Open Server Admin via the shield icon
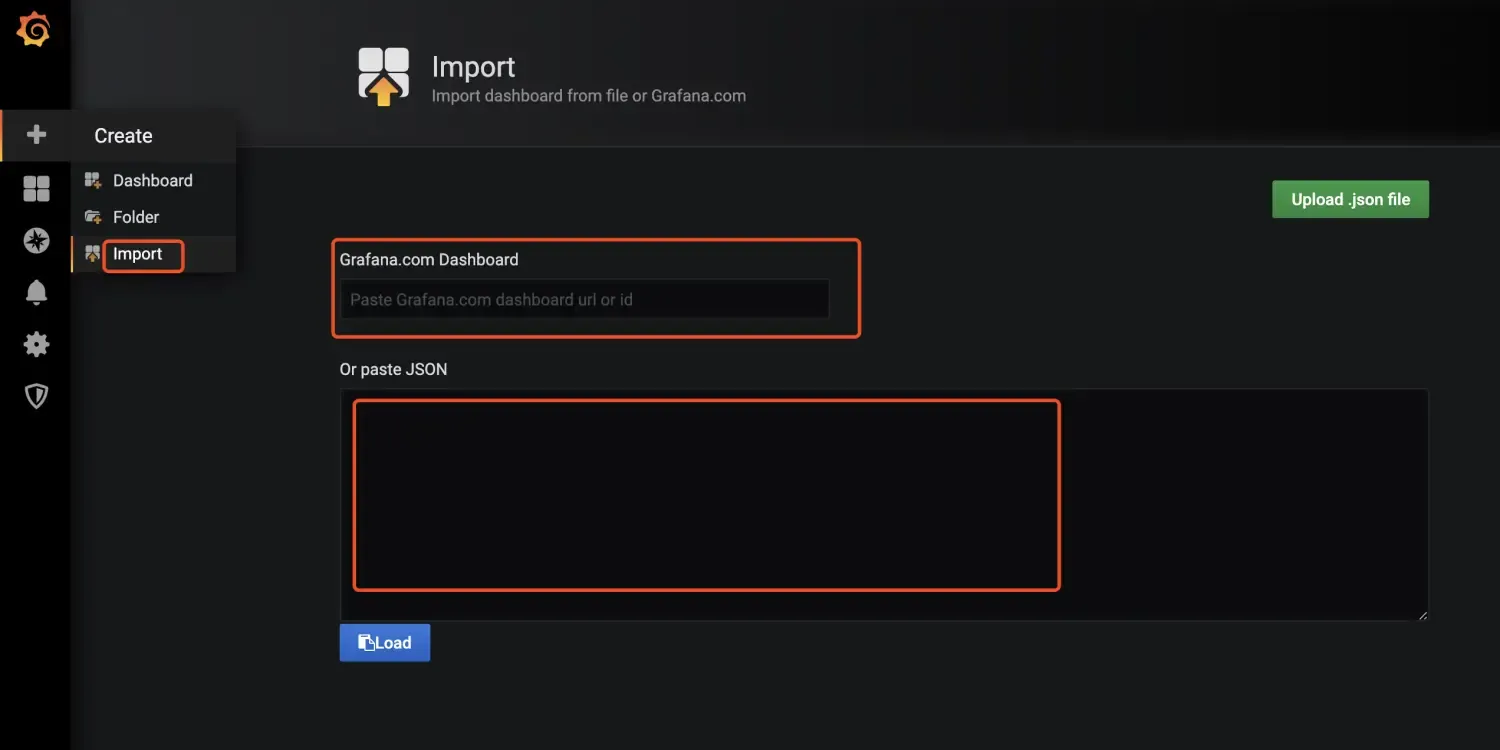The width and height of the screenshot is (1500, 750). 36,397
